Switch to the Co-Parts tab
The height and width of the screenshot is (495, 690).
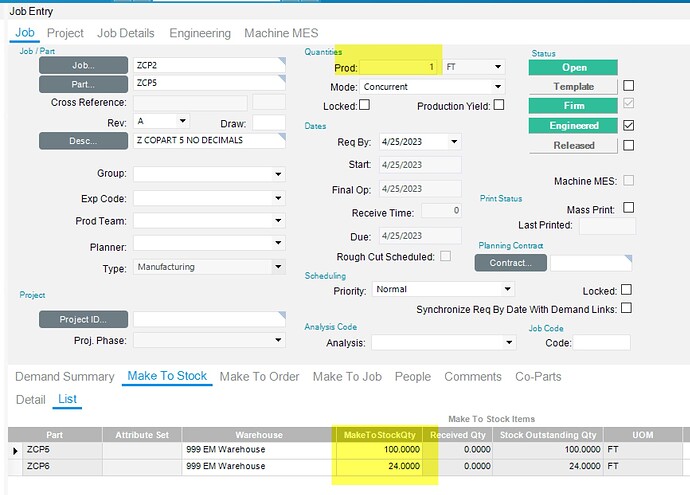tap(538, 377)
